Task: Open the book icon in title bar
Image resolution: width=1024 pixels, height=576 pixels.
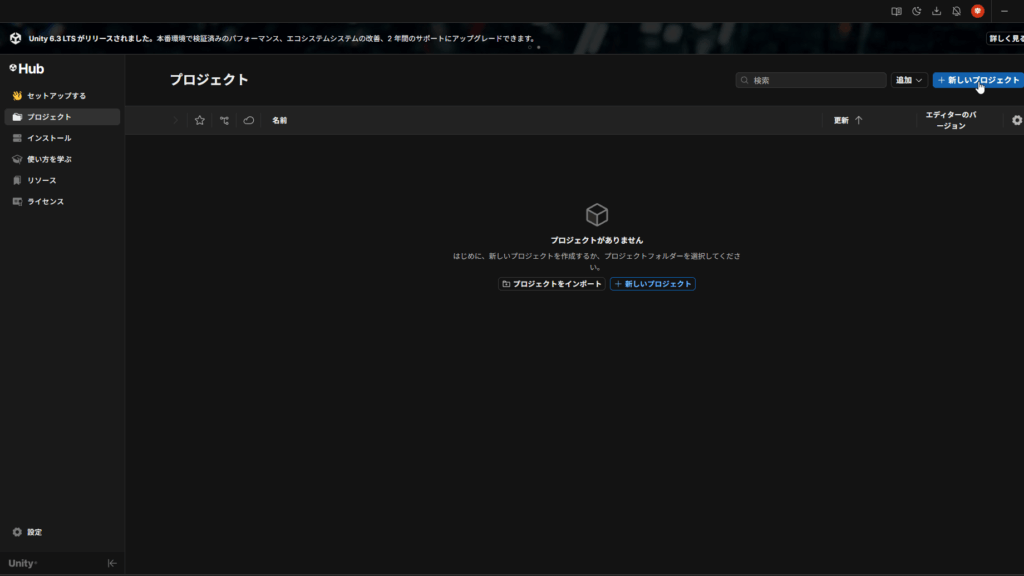Action: click(897, 11)
